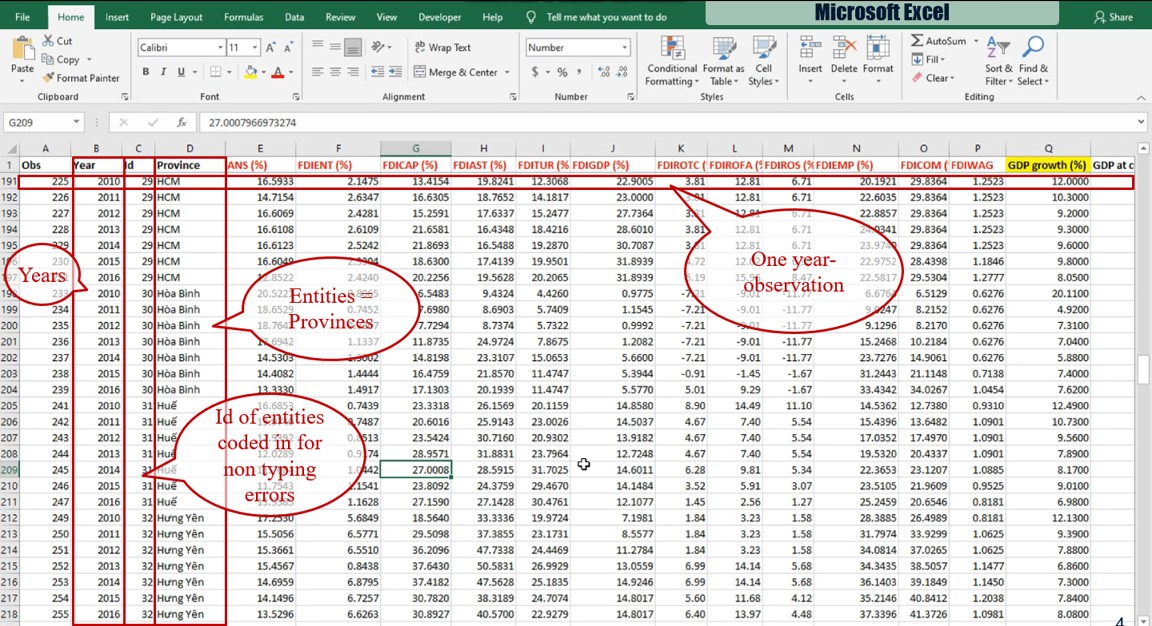Click the Tell me search field
This screenshot has height=626, width=1152.
[x=606, y=17]
